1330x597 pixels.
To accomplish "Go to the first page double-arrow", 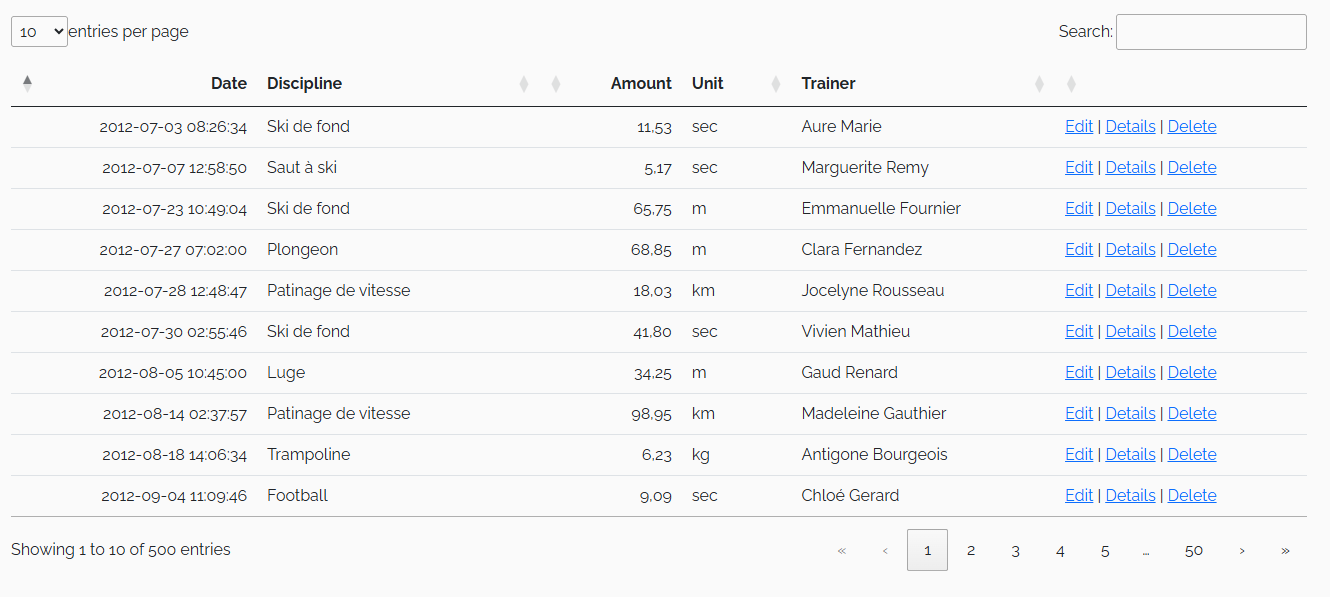I will click(841, 550).
